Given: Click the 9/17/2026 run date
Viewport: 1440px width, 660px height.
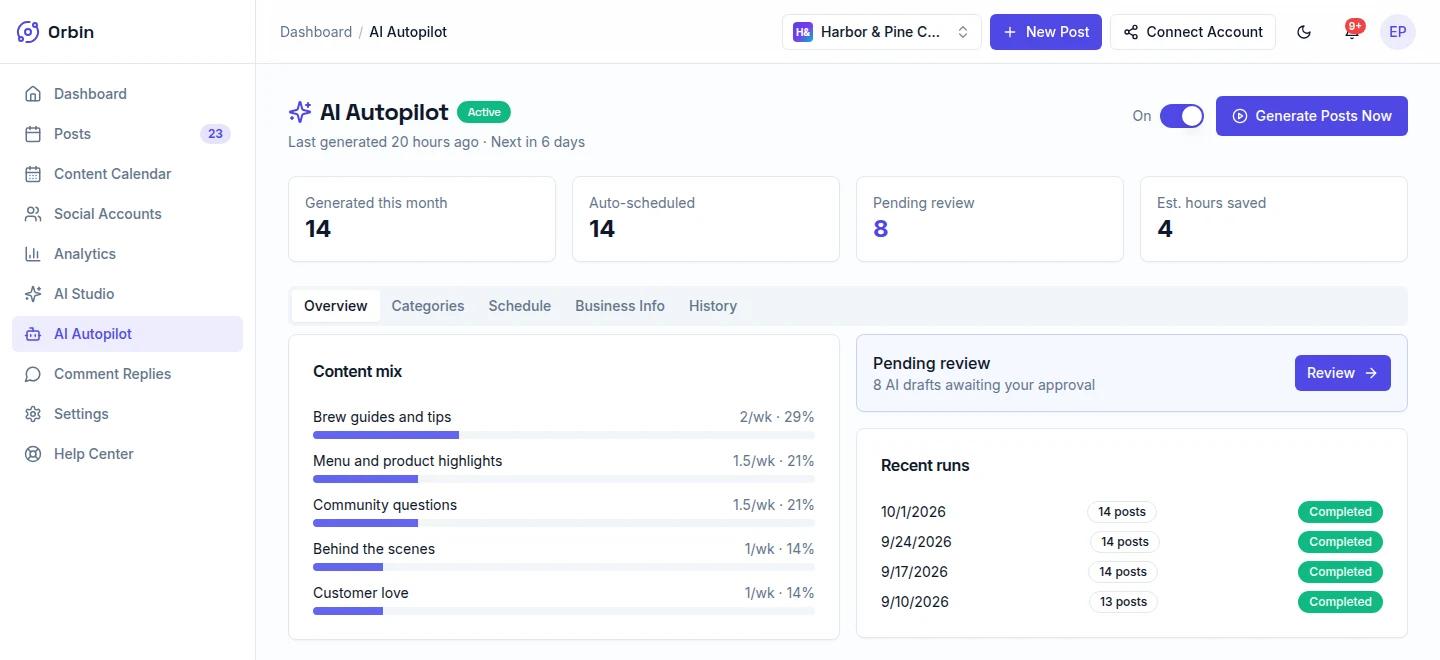Looking at the screenshot, I should pos(914,572).
